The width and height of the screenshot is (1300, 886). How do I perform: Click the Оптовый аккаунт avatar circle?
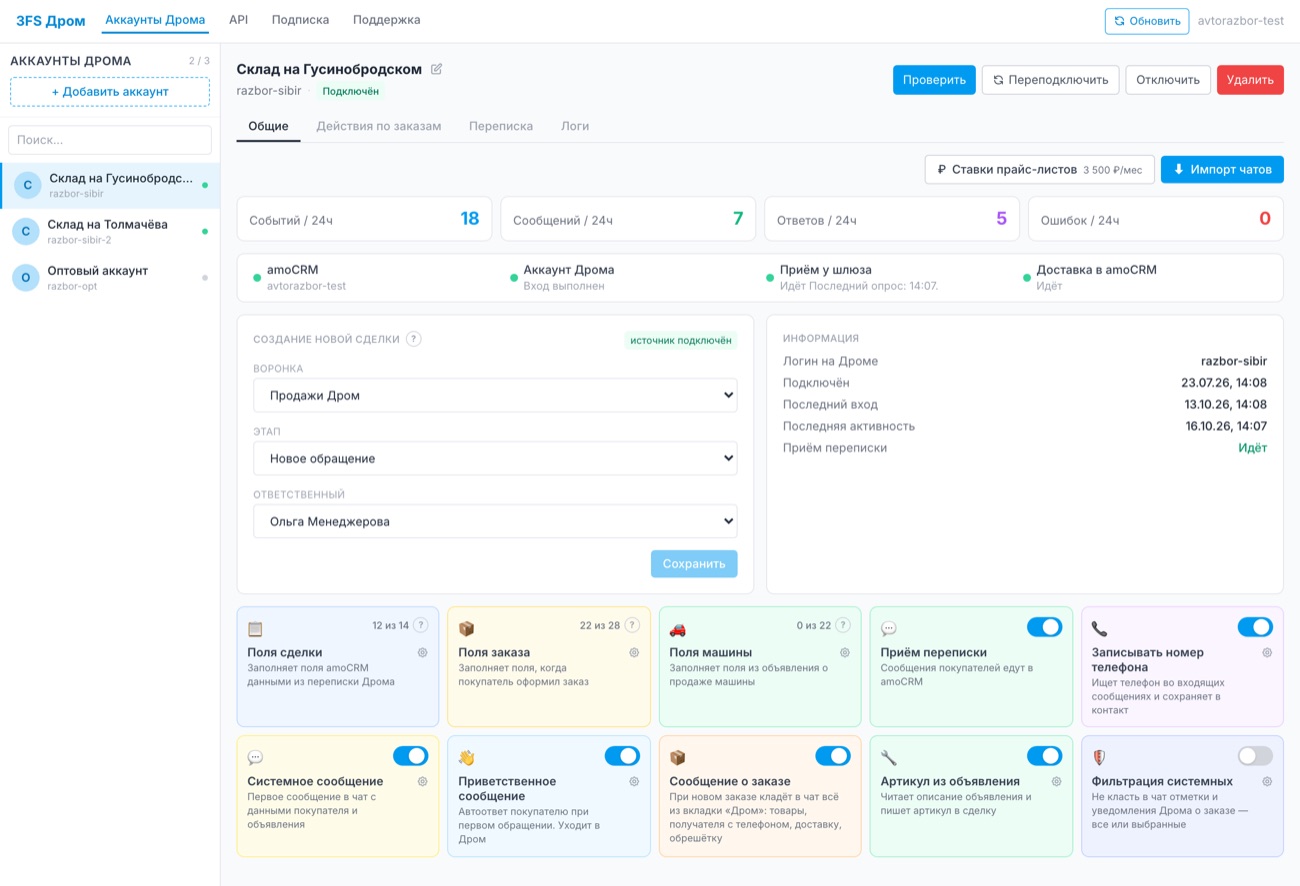26,277
